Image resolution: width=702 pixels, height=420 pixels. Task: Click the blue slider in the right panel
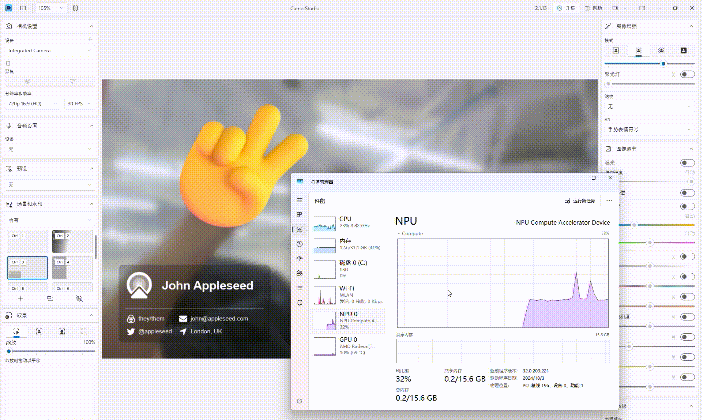662,63
